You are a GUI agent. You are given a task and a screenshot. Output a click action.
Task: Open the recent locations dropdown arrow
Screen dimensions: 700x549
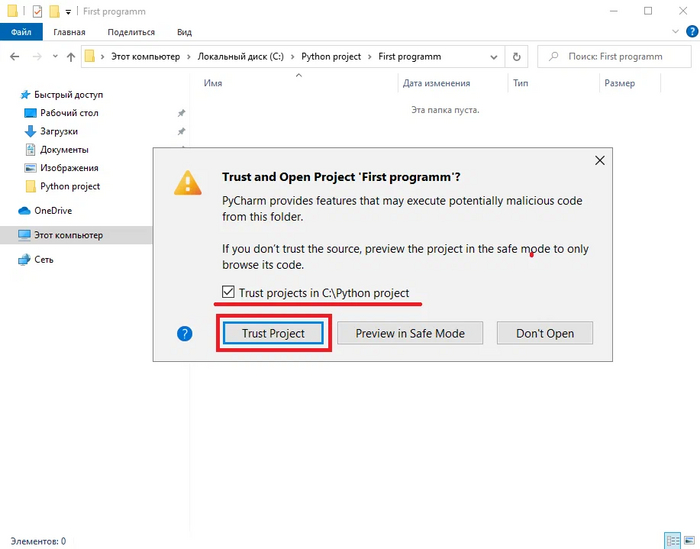coord(55,57)
